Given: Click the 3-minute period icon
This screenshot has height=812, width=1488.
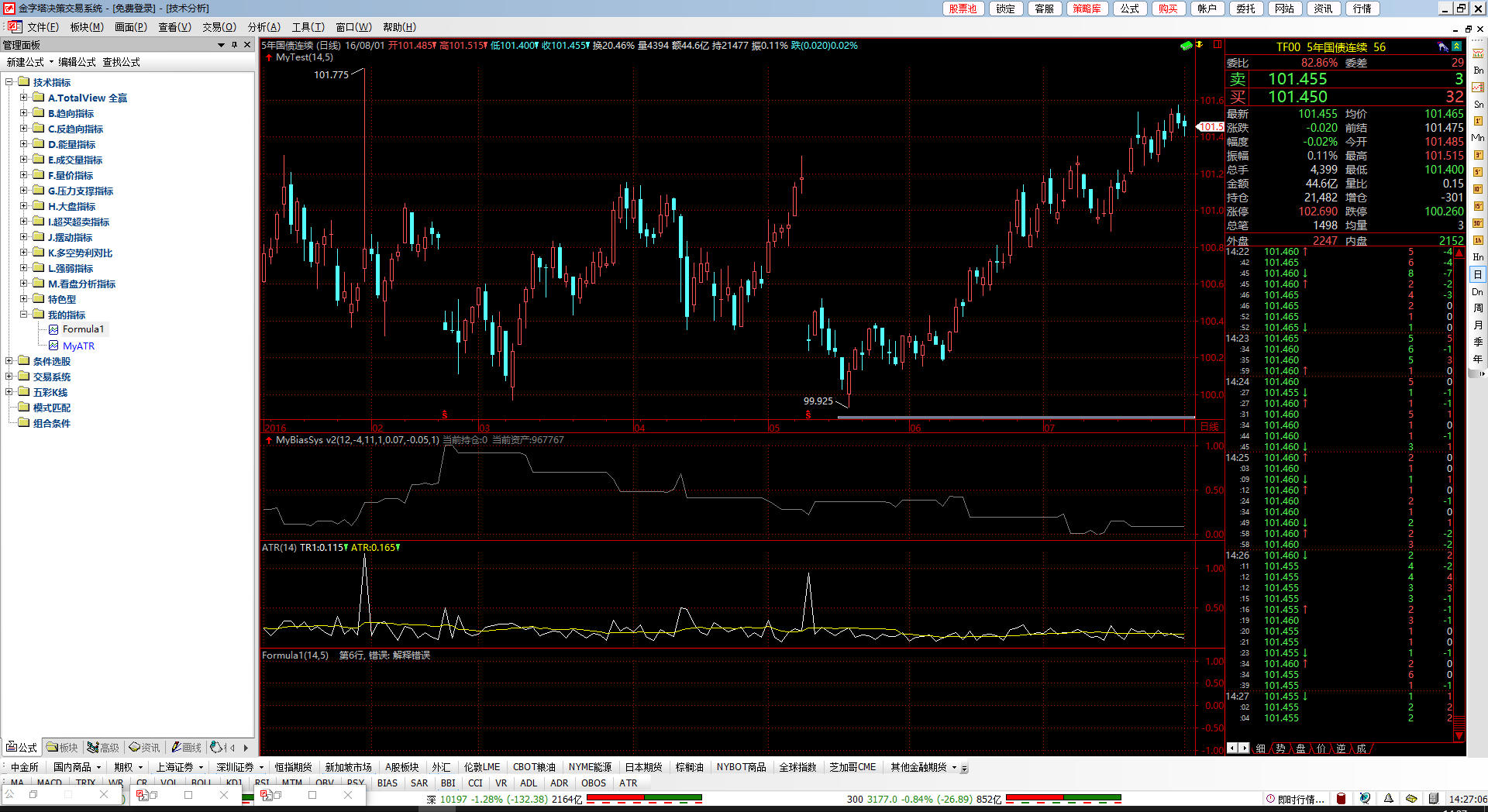Looking at the screenshot, I should pyautogui.click(x=1478, y=155).
